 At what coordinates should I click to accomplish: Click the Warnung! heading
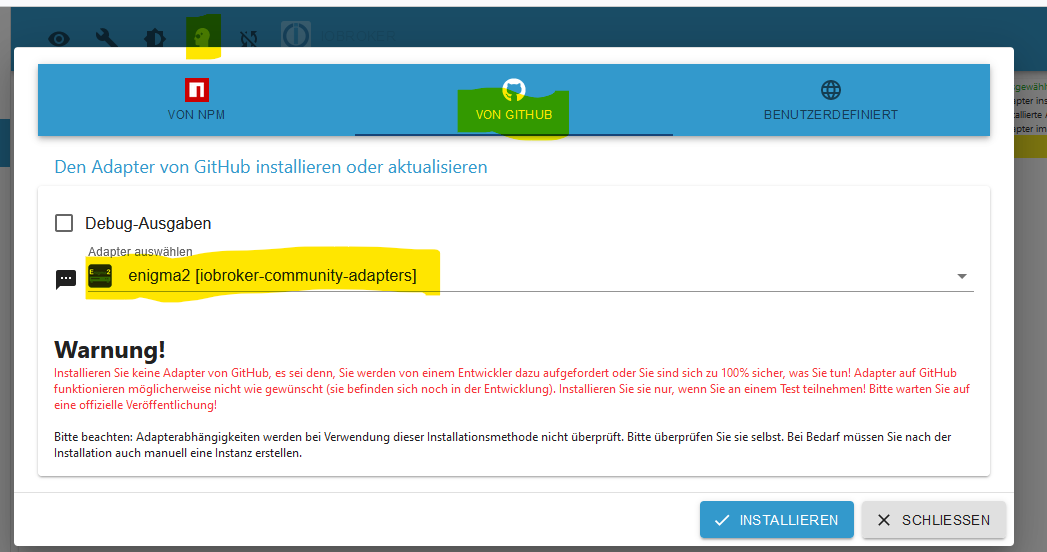click(110, 350)
